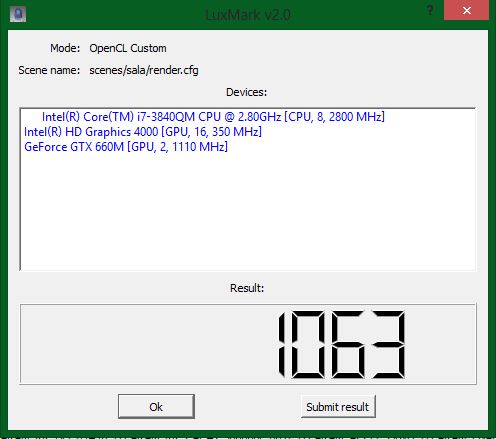Click the Ok button
496x439 pixels.
click(156, 406)
